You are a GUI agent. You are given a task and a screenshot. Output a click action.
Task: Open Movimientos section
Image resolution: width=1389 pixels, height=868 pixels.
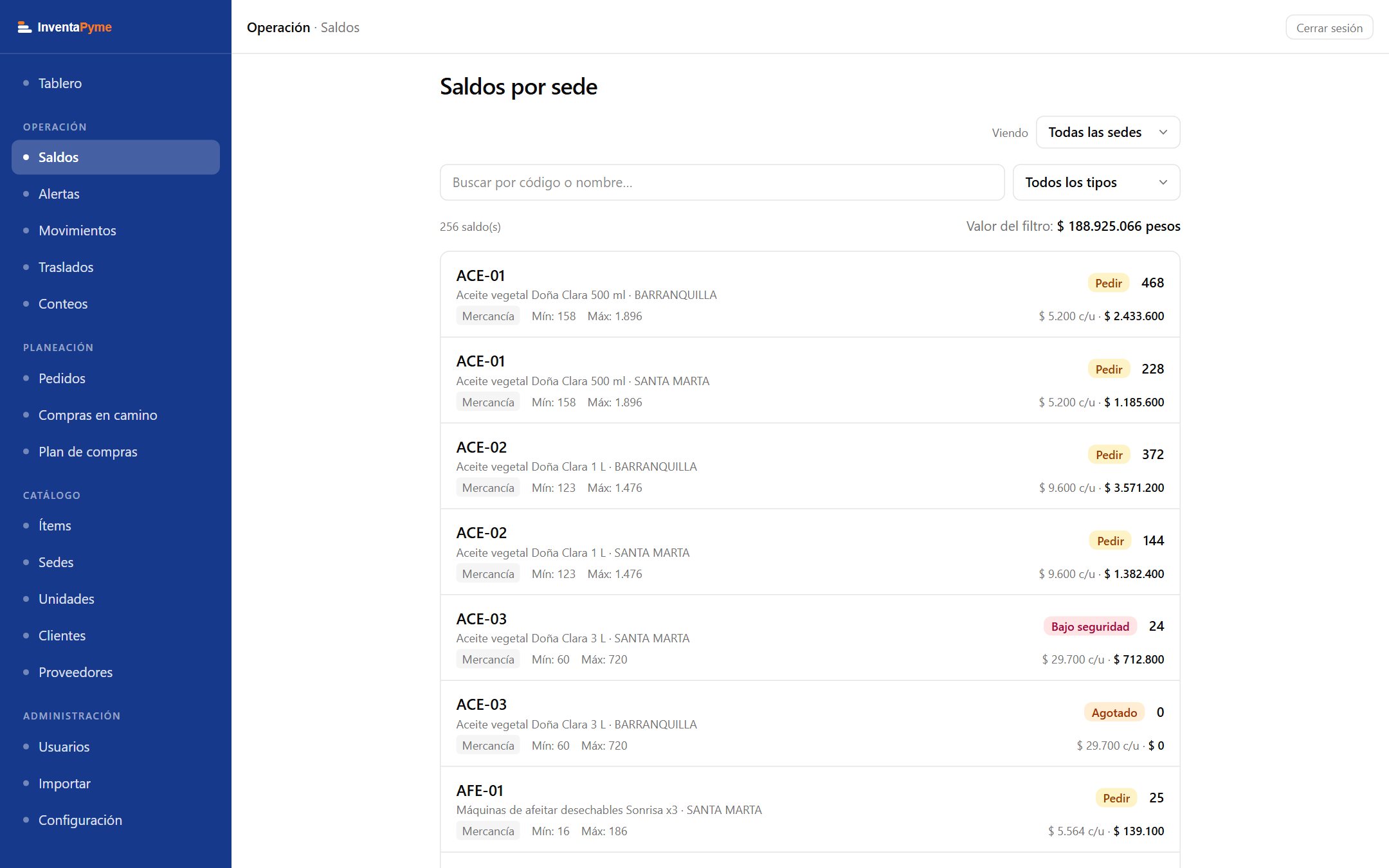[x=116, y=231]
